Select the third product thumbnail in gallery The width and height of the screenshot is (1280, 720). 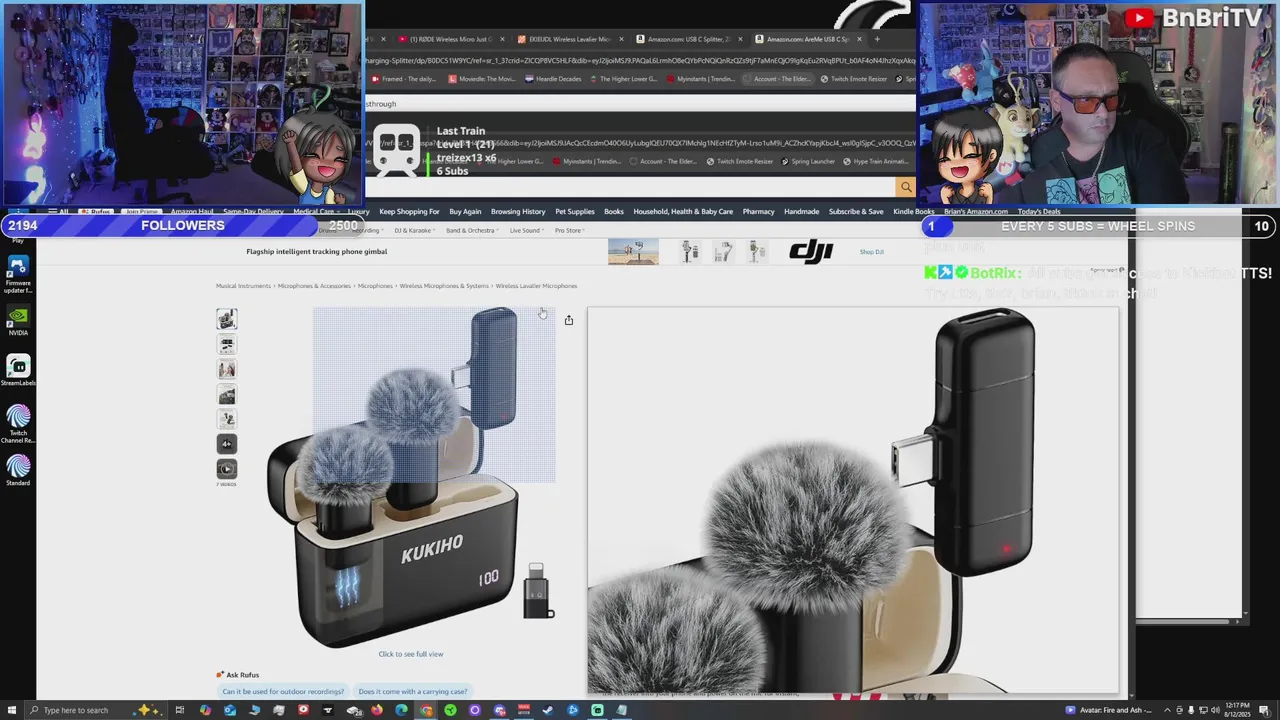coord(227,369)
